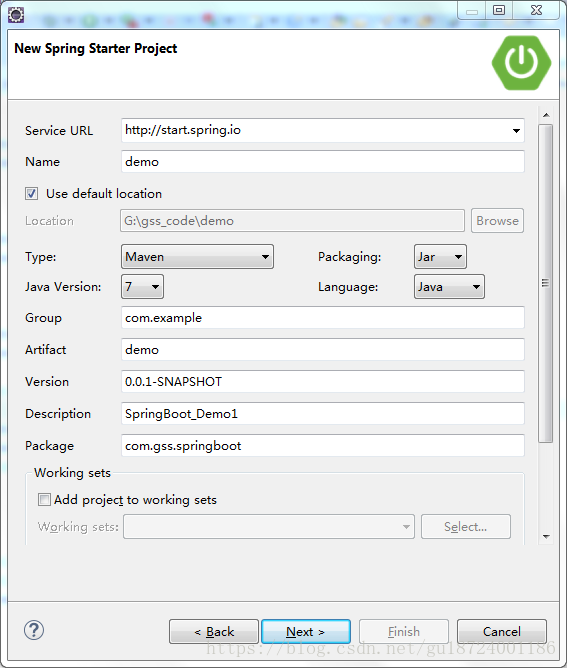Click the Description label
Image resolution: width=567 pixels, height=668 pixels.
click(58, 414)
